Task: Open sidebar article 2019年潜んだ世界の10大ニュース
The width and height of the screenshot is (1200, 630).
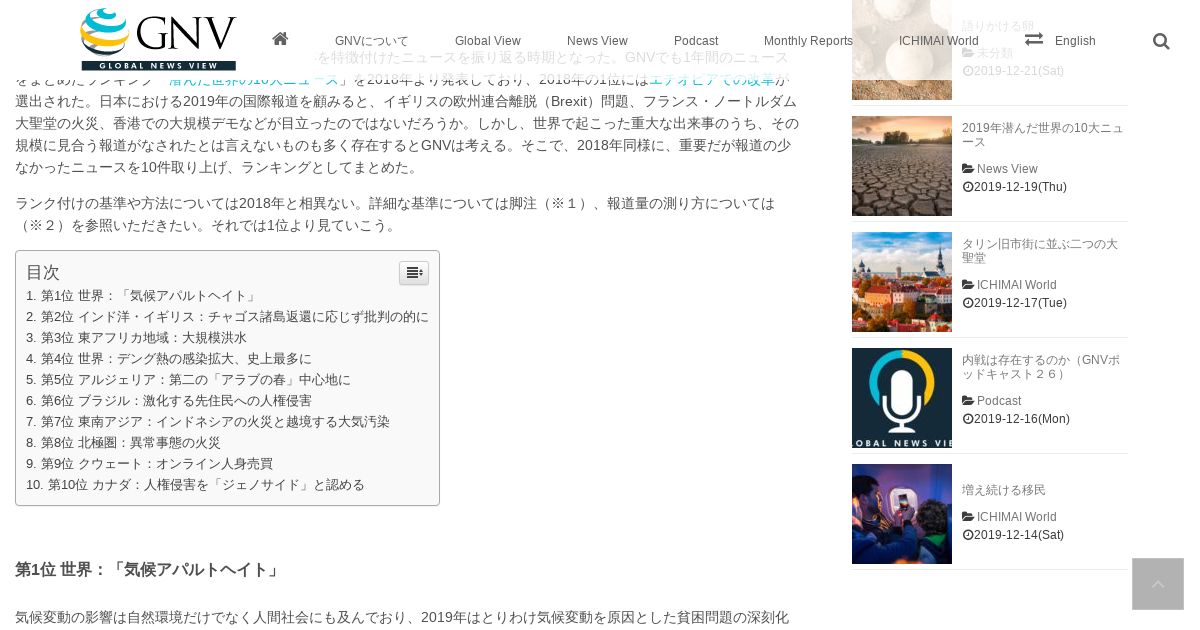Action: click(1042, 135)
